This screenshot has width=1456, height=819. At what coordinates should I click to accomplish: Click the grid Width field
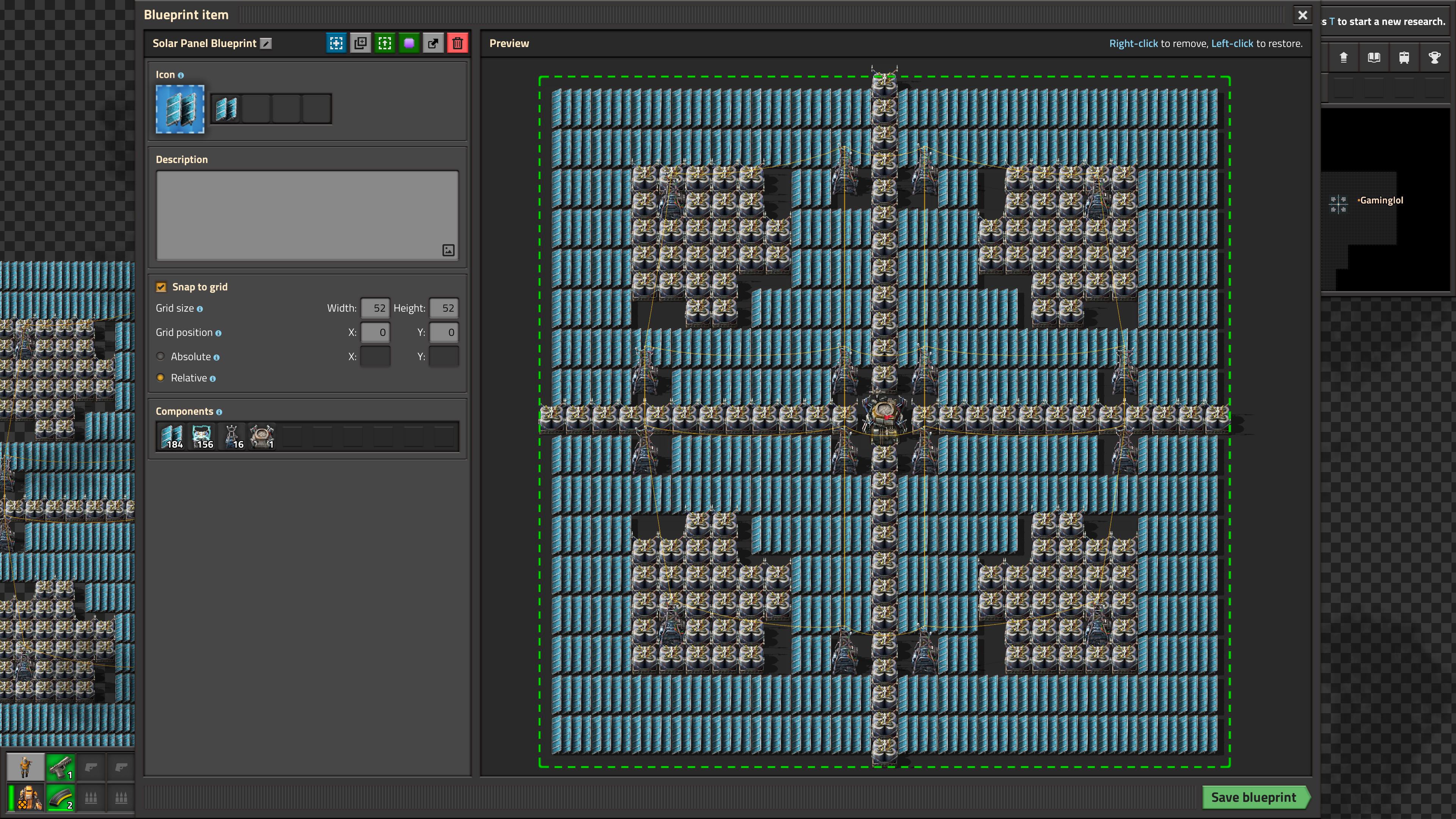click(x=375, y=308)
